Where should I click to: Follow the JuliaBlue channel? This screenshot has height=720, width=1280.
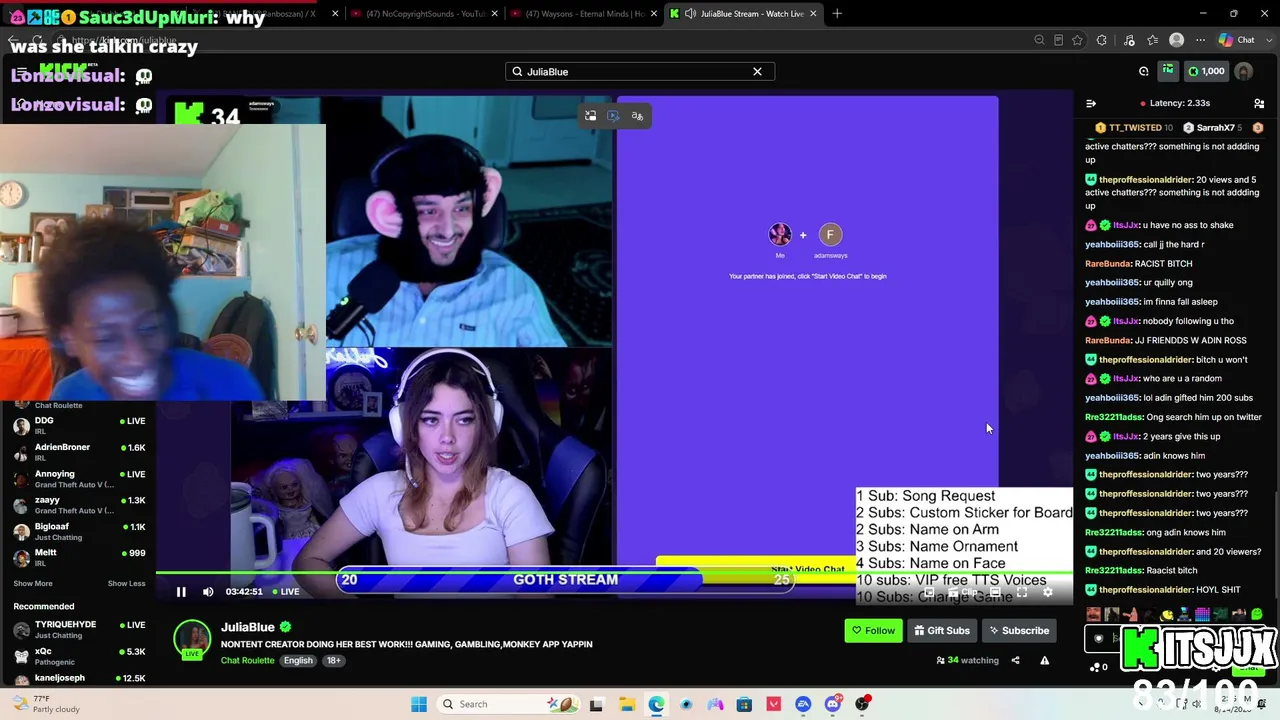(873, 631)
